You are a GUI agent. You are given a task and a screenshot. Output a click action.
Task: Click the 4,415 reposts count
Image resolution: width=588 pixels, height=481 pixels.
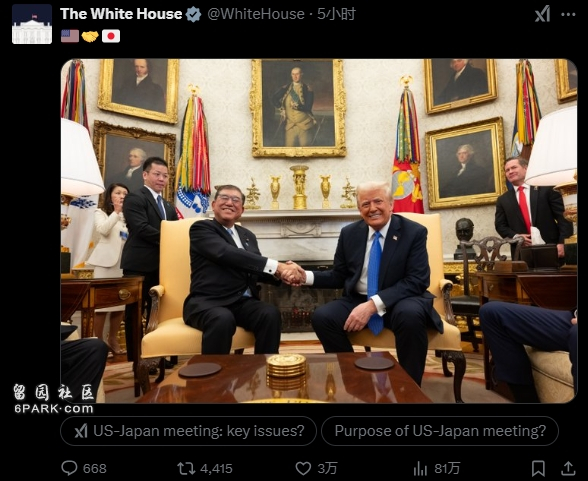pos(216,469)
